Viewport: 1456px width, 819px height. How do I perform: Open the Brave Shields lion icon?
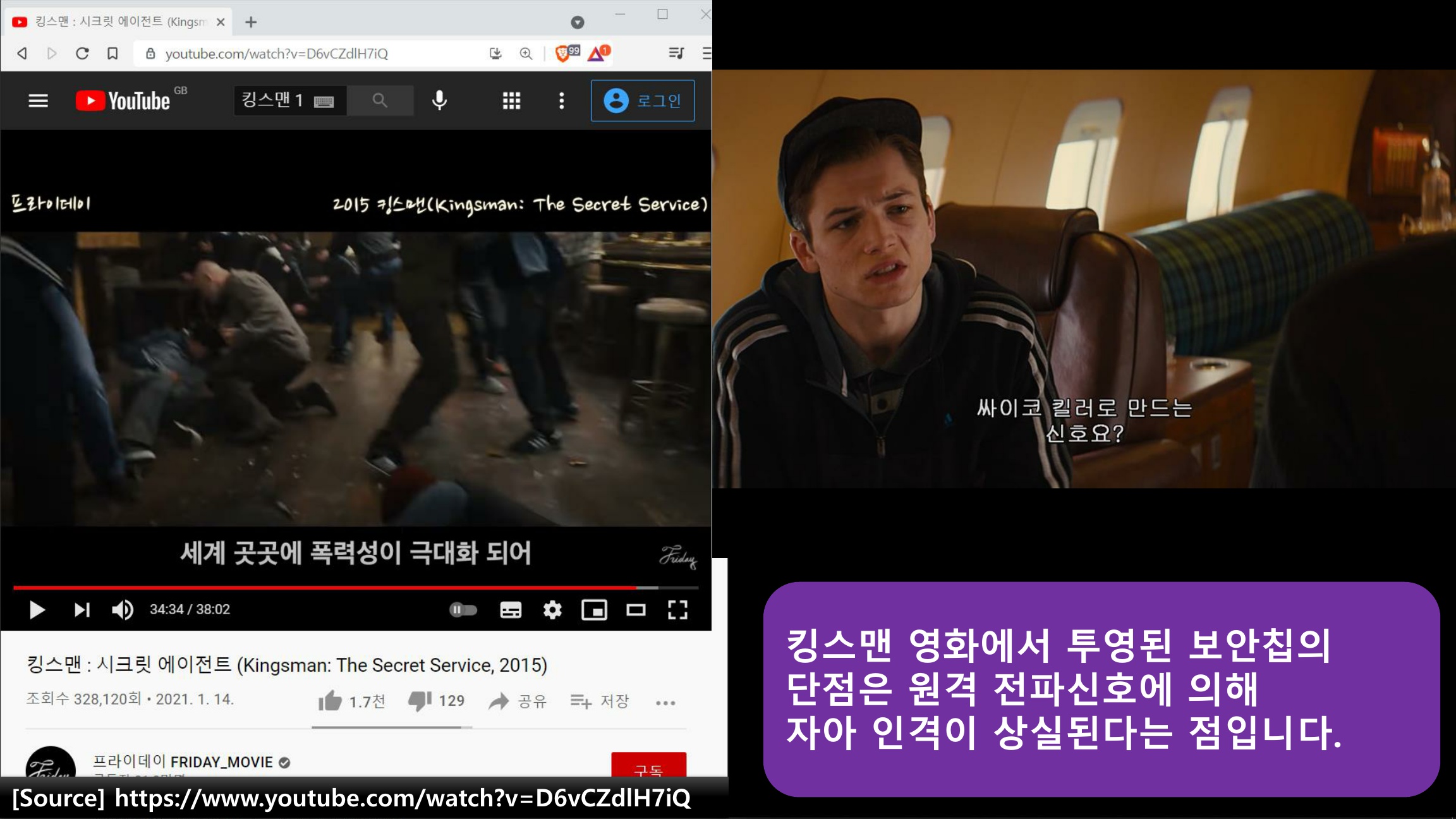click(567, 53)
